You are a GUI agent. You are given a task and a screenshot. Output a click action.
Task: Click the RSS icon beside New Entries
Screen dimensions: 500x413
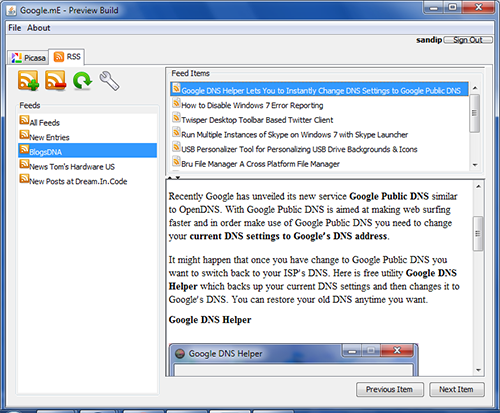[24, 135]
